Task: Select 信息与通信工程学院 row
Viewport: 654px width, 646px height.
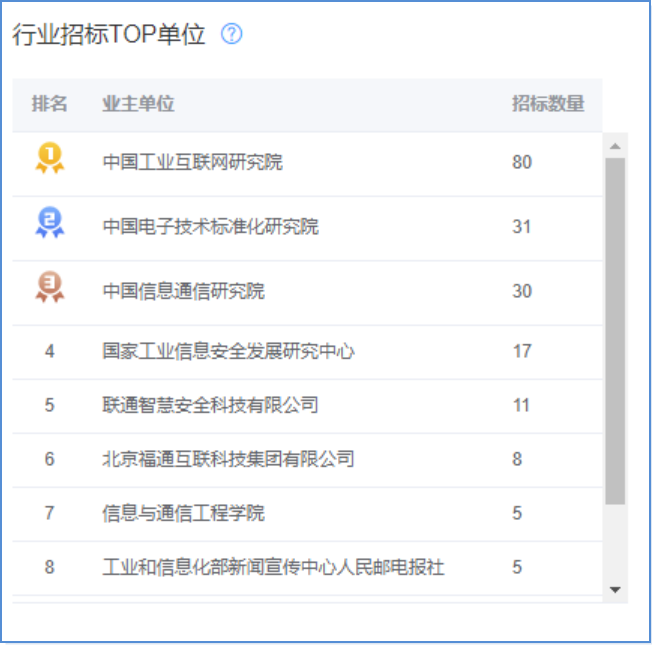Action: [x=307, y=514]
